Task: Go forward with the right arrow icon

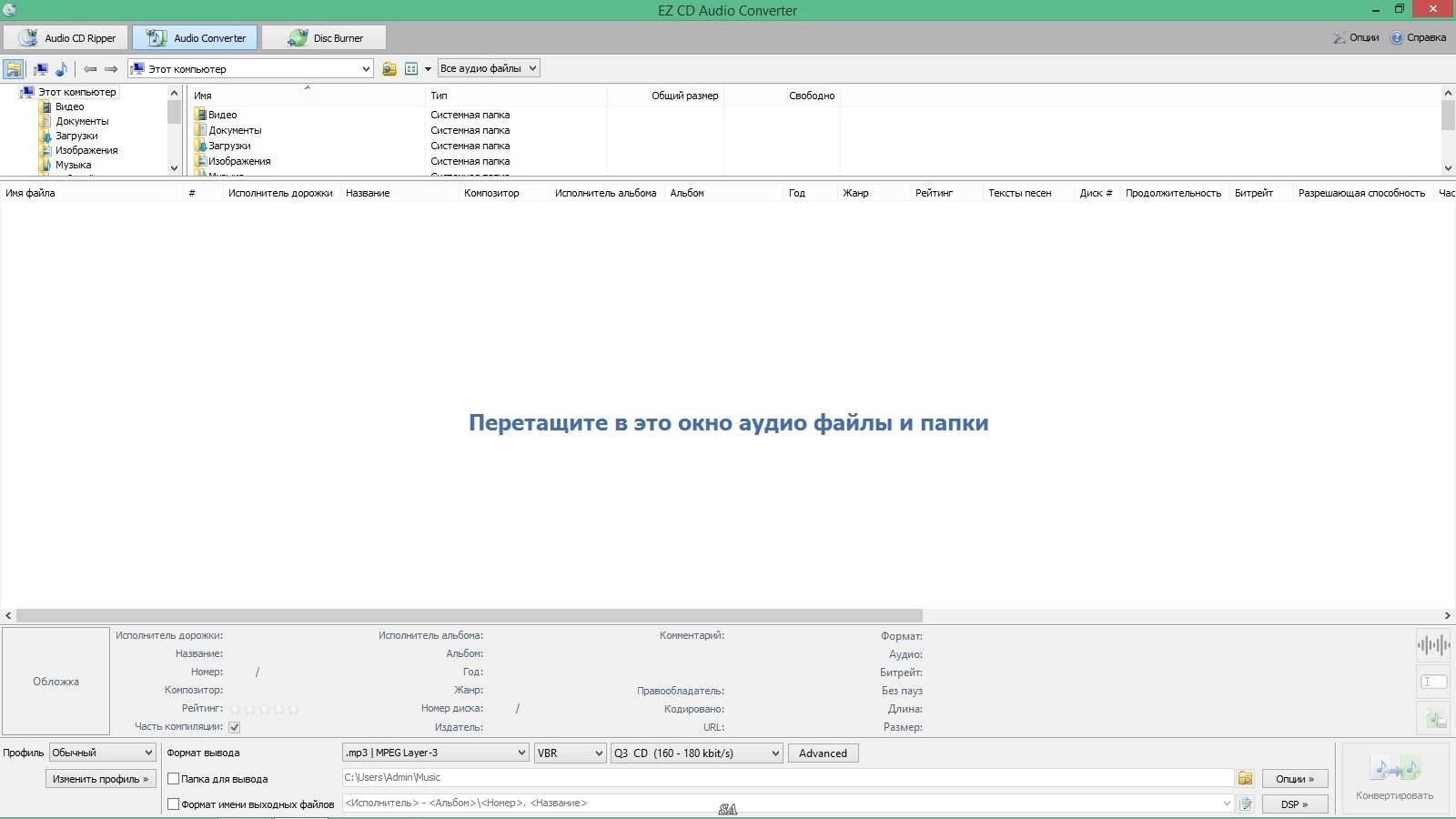Action: pos(111,69)
